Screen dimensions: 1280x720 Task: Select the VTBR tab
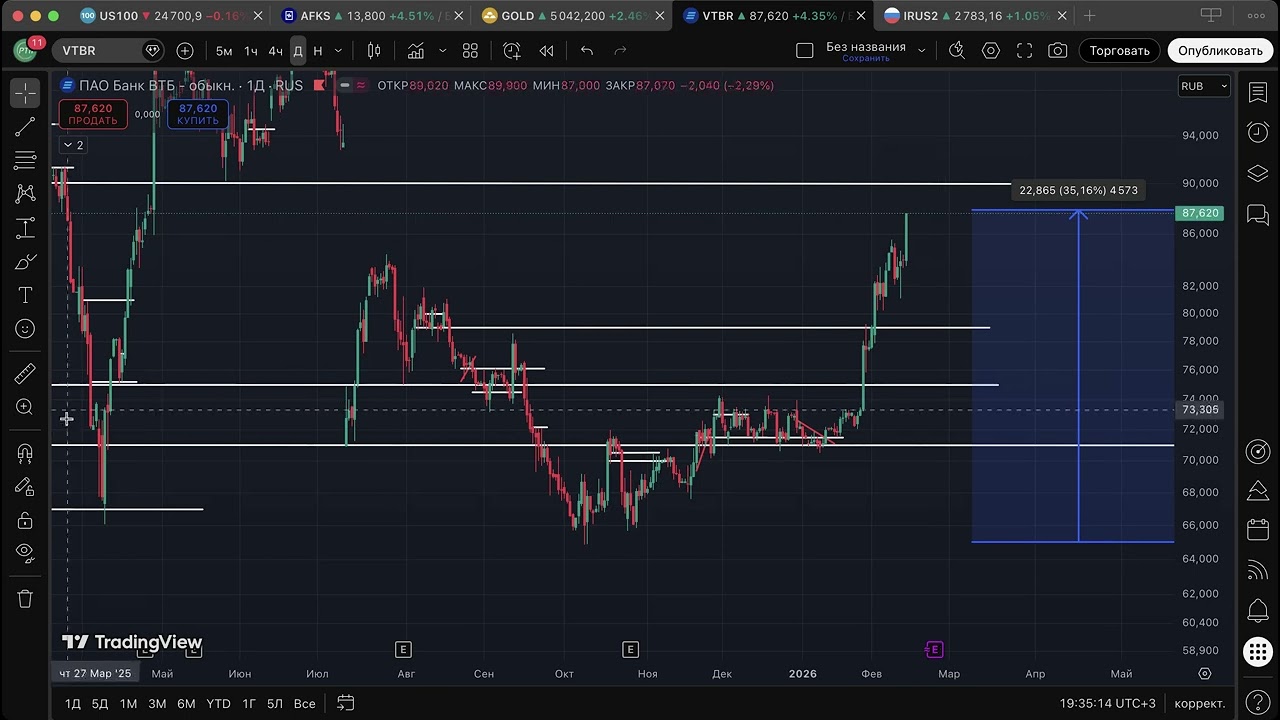click(772, 16)
